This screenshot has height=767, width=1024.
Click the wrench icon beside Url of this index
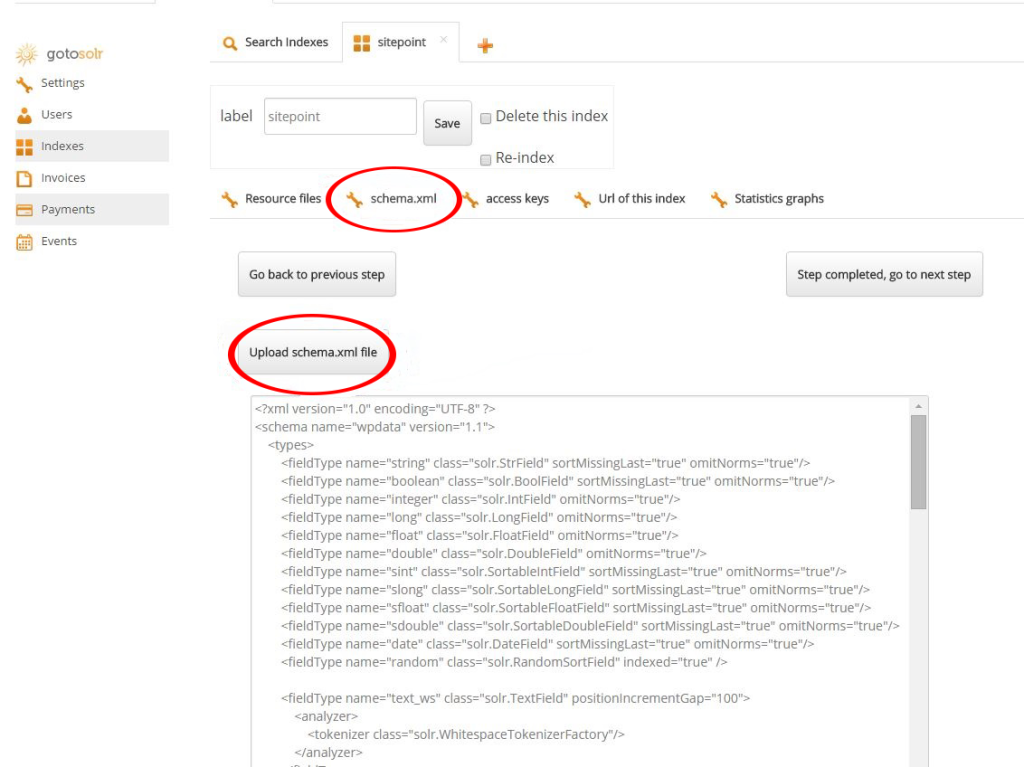582,199
